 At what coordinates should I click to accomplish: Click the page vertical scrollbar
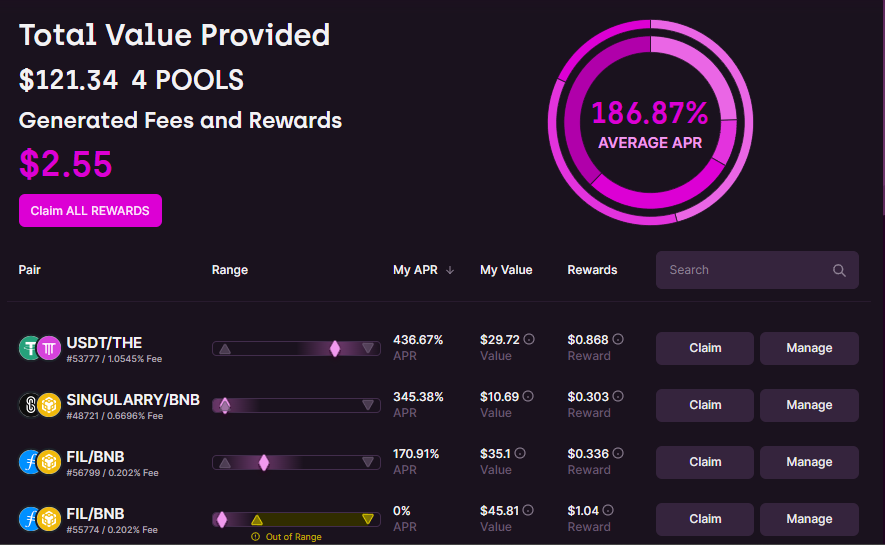(882, 107)
